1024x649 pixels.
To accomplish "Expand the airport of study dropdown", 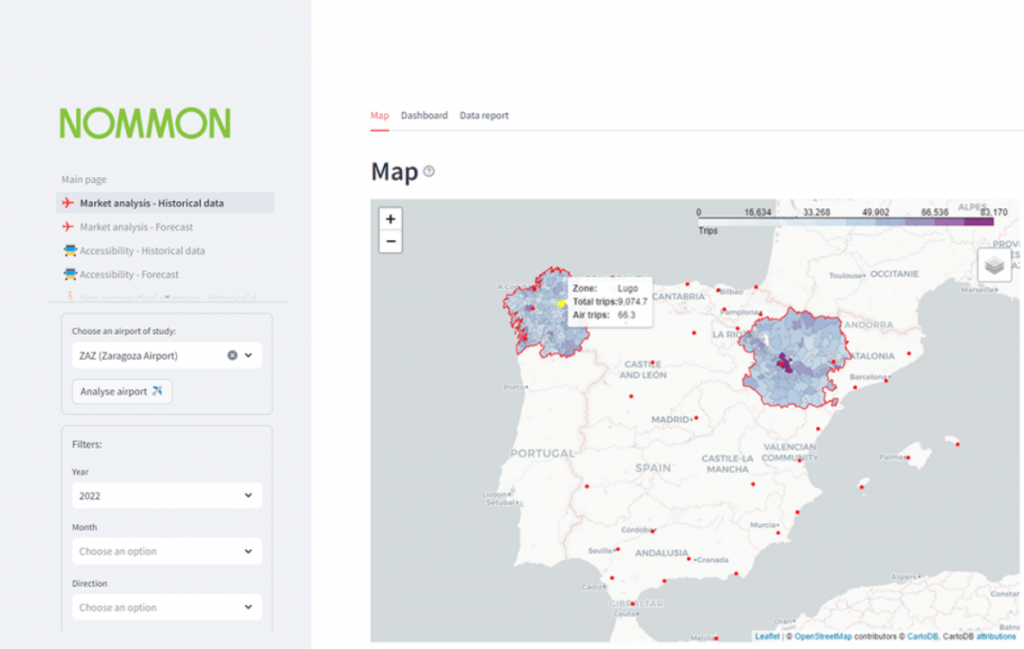I will coord(249,355).
